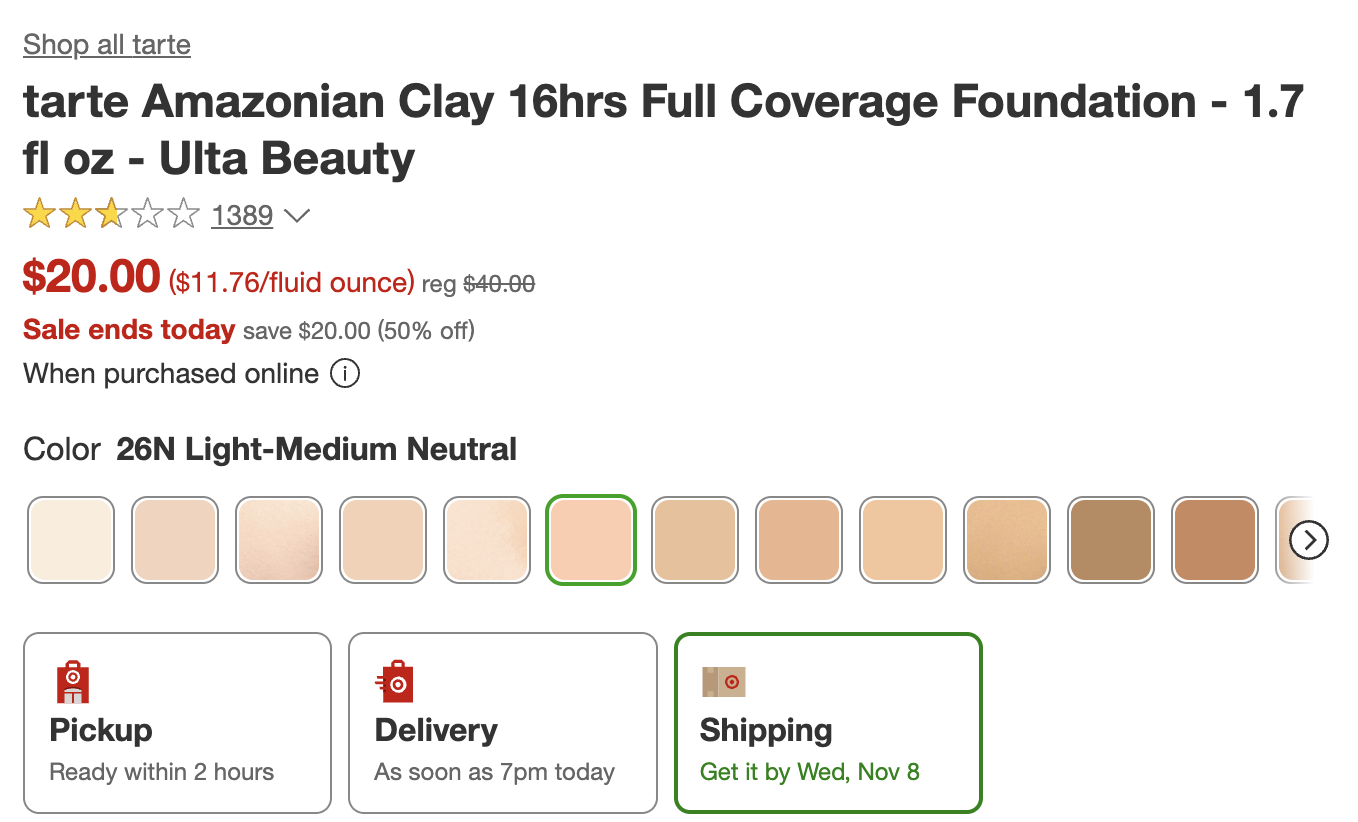Screen dimensions: 1358x822
Task: Select the Delivery fulfillment option
Action: pyautogui.click(x=503, y=723)
